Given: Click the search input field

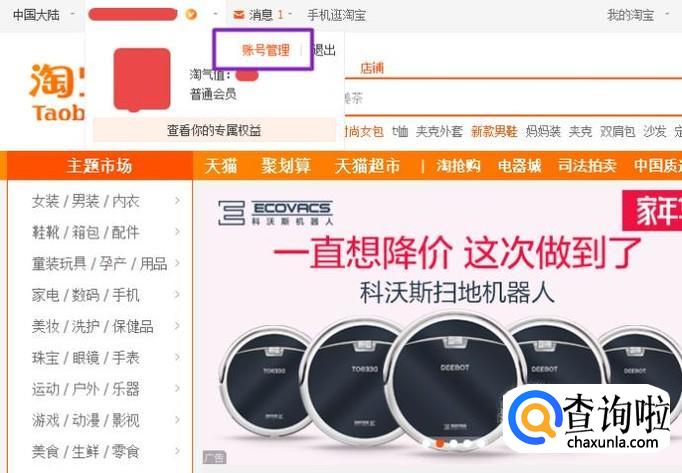Looking at the screenshot, I should [x=513, y=98].
